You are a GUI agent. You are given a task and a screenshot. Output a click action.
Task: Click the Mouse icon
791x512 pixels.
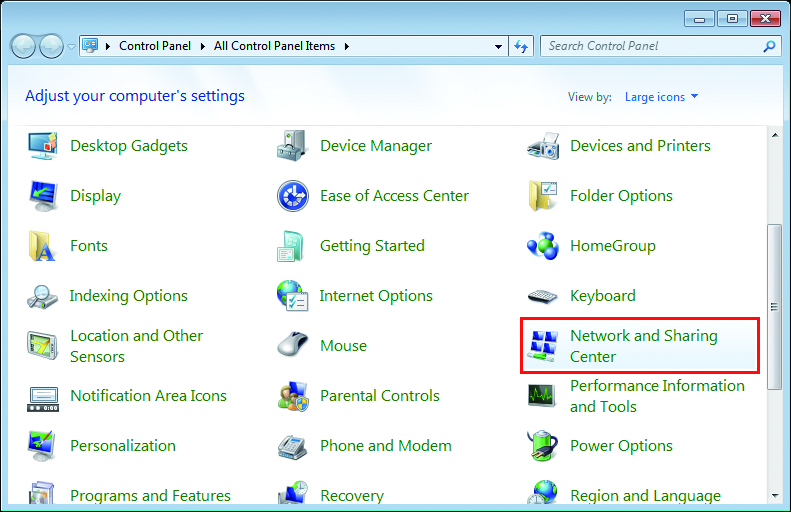292,346
